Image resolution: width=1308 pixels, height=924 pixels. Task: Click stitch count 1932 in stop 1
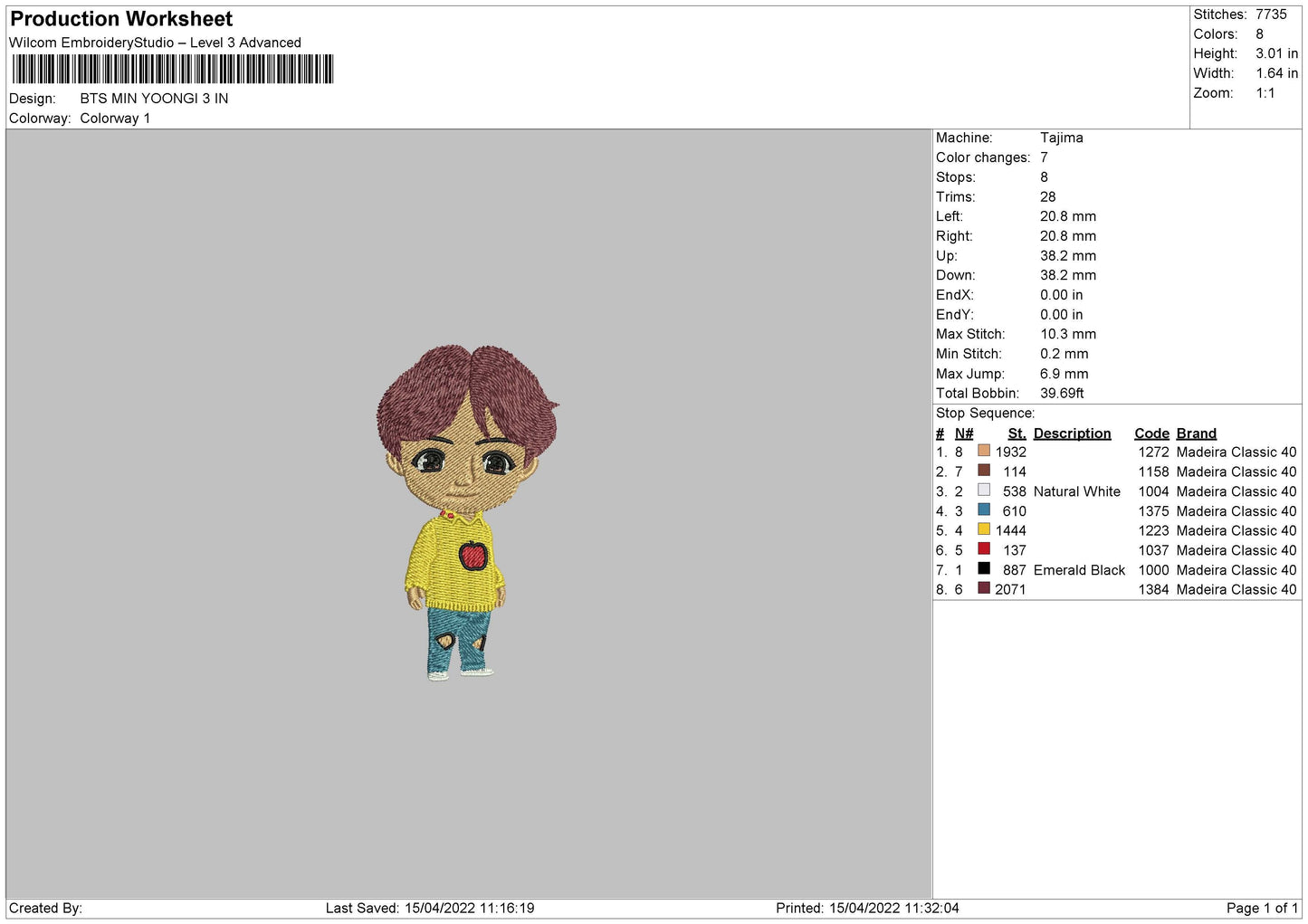point(1010,452)
